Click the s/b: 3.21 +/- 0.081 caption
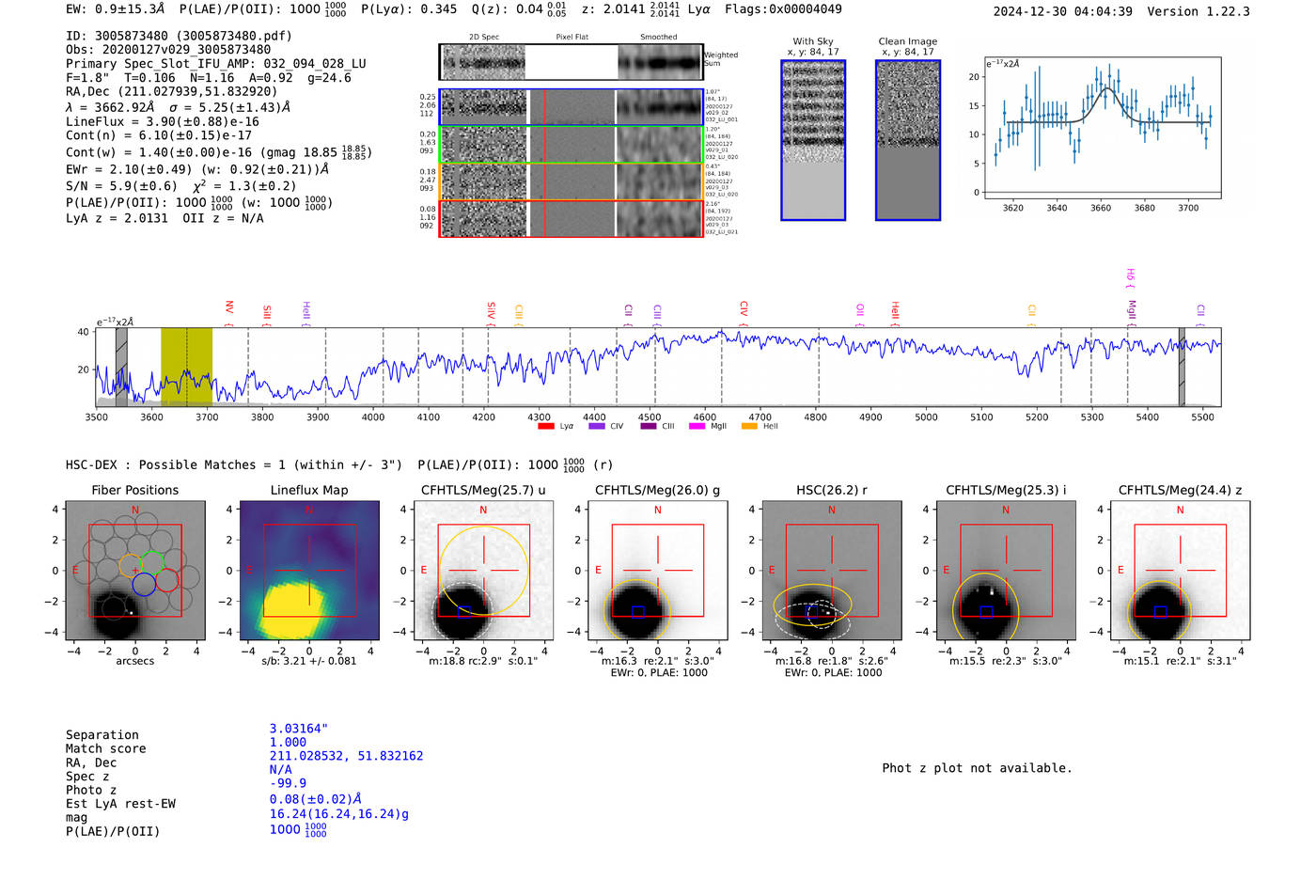 click(x=309, y=661)
